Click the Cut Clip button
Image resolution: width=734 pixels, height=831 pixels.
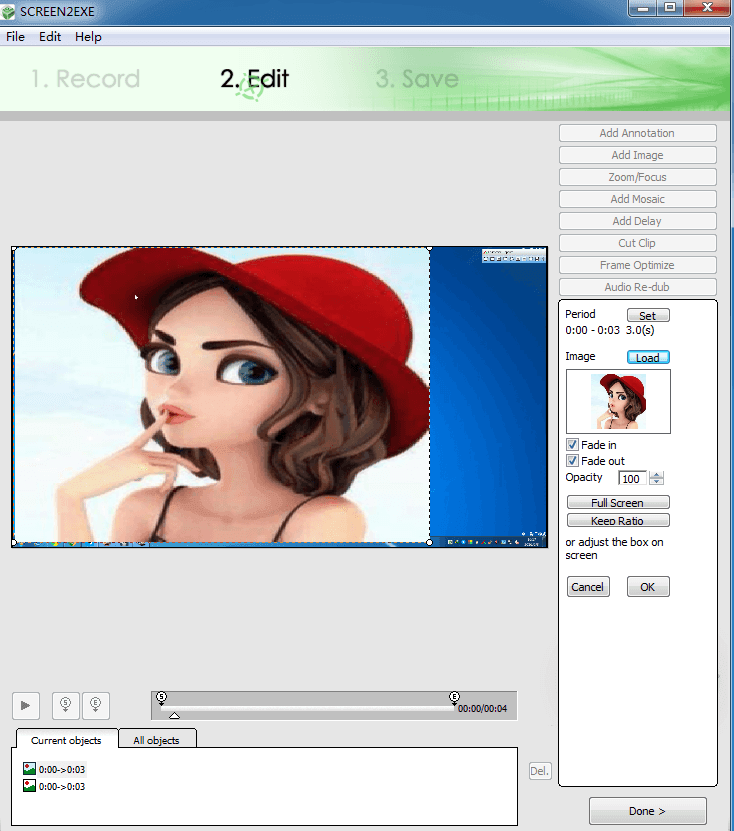[638, 243]
